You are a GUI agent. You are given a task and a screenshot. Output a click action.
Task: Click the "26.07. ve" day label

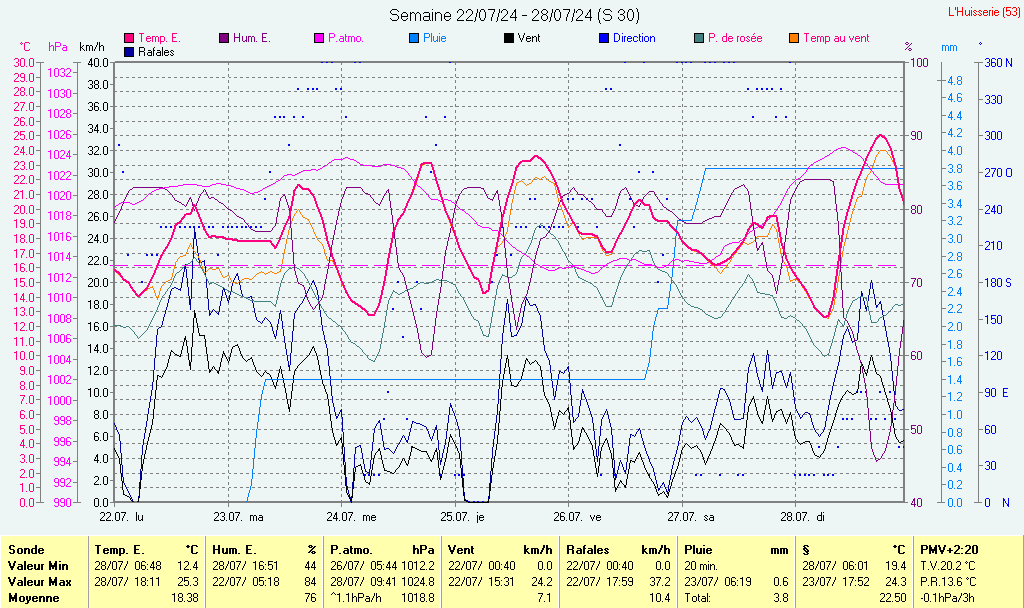coord(577,517)
